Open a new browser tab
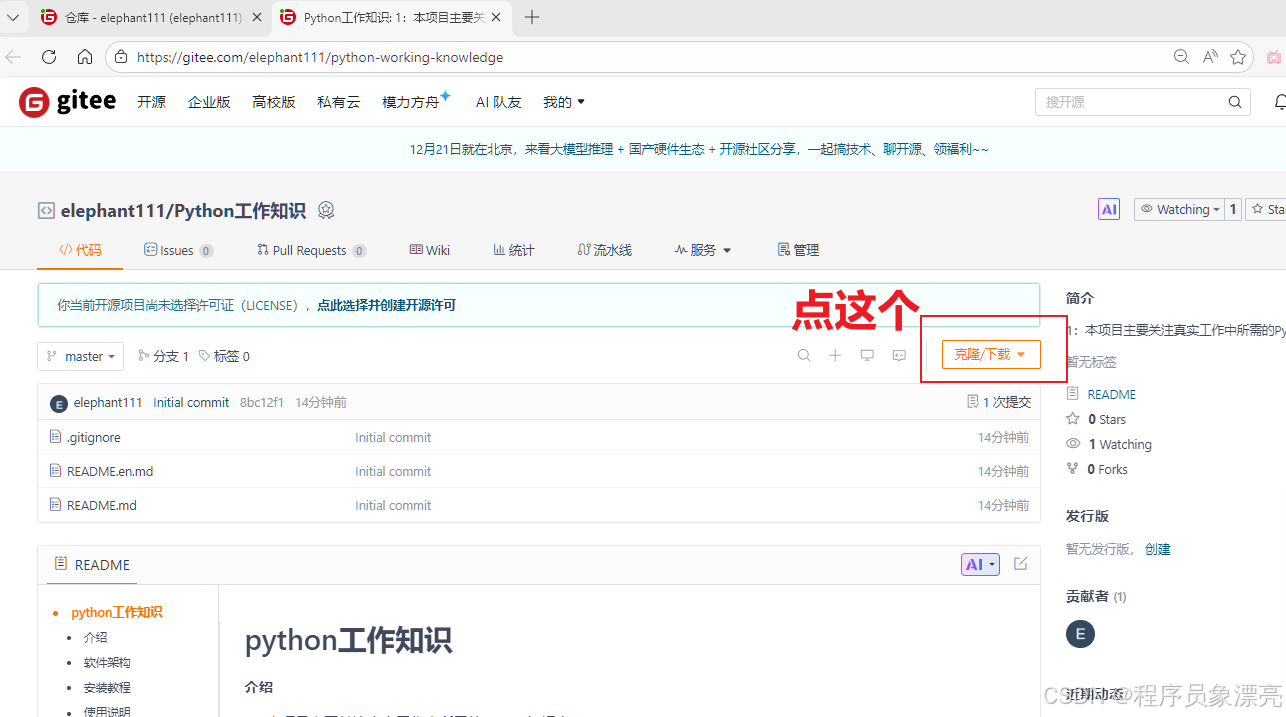 pos(532,17)
